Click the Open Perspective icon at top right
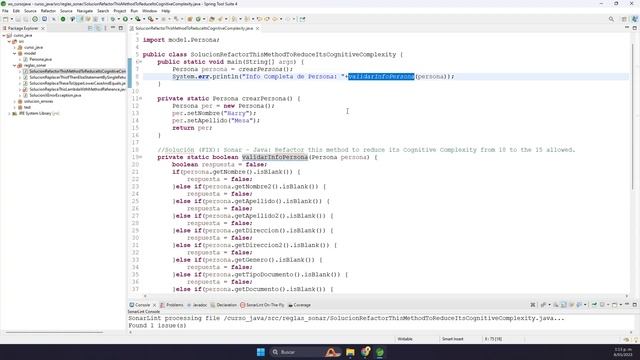The height and width of the screenshot is (360, 640). point(624,19)
